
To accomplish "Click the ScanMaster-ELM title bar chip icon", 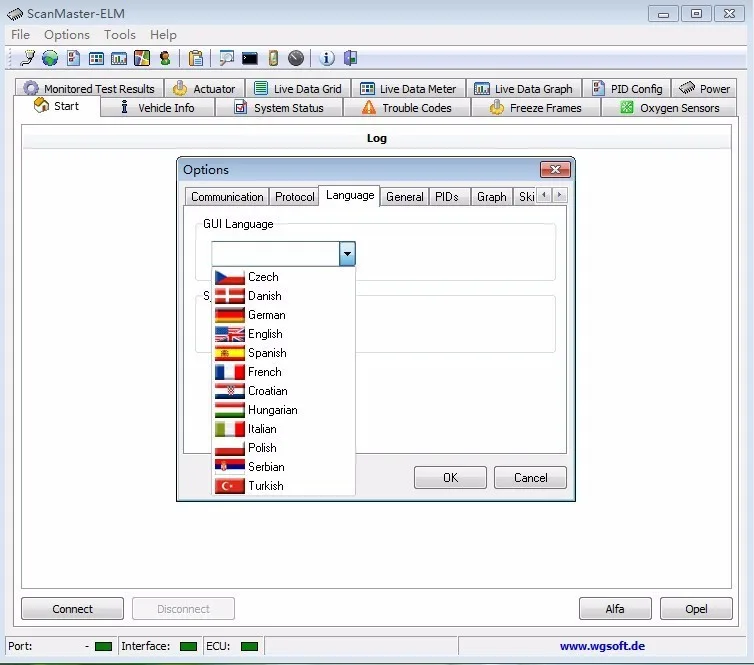I will coord(15,14).
